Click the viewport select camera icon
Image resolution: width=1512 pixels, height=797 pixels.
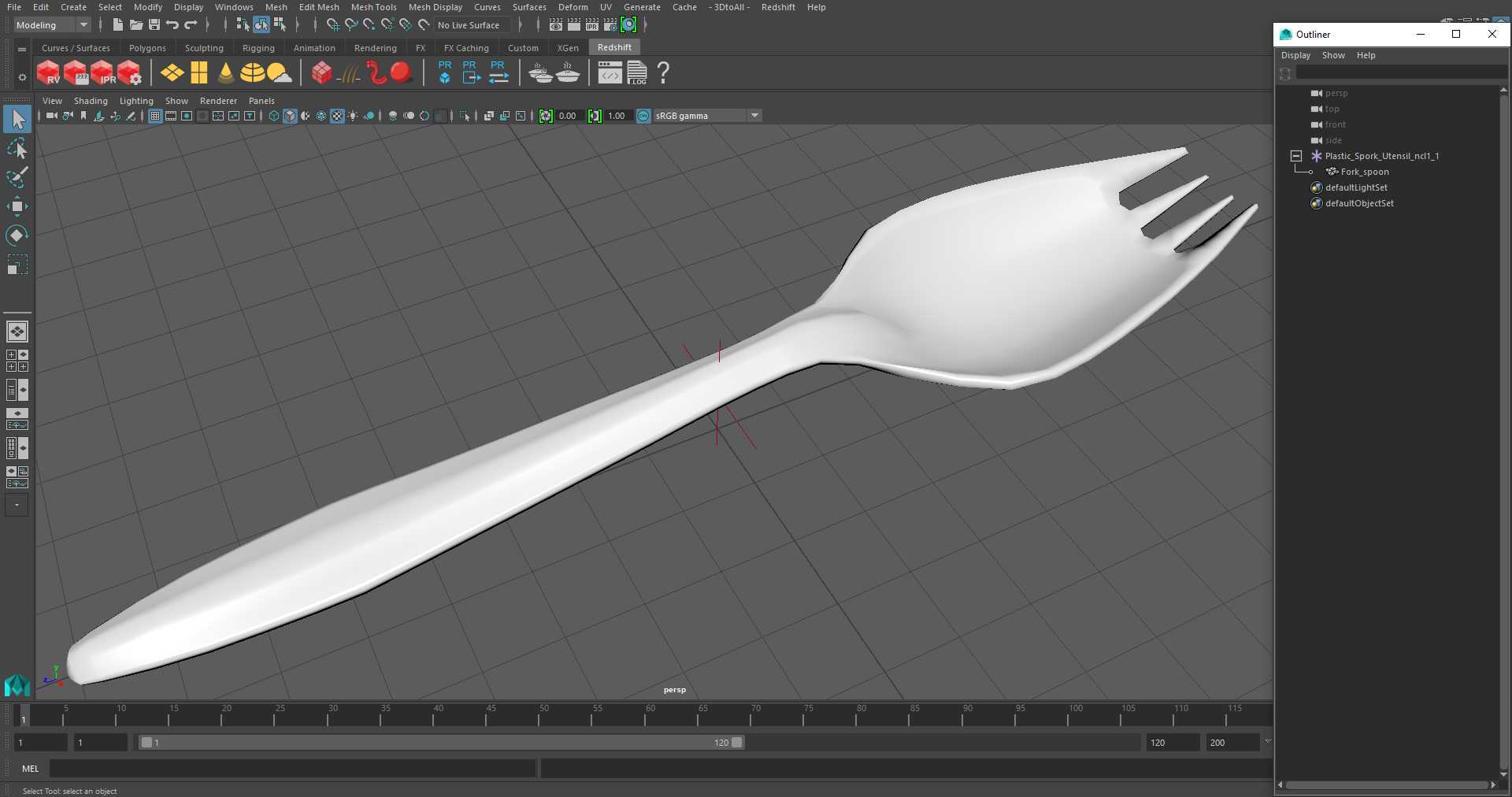pos(51,116)
